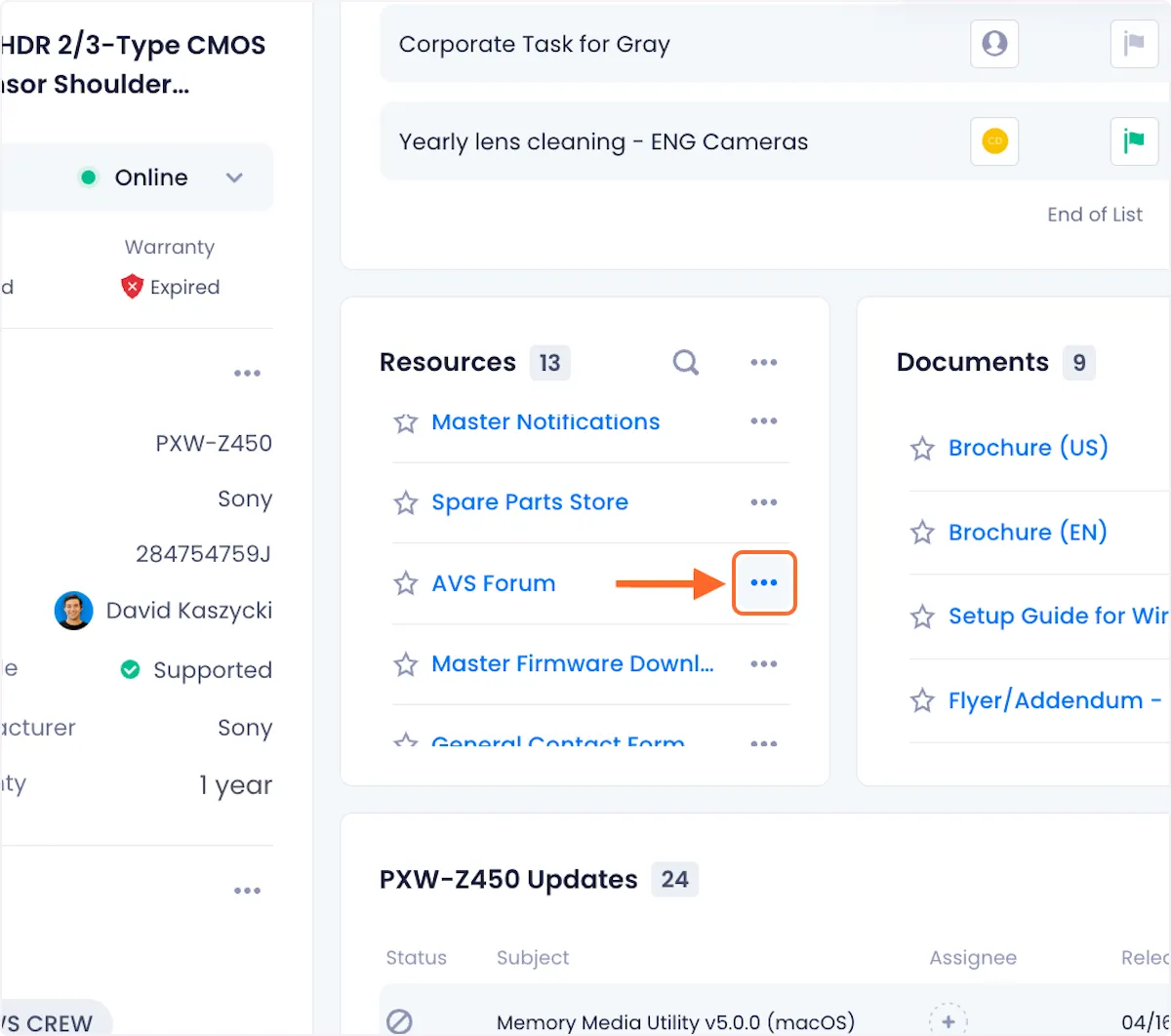Click the green Supported check icon

(x=130, y=670)
